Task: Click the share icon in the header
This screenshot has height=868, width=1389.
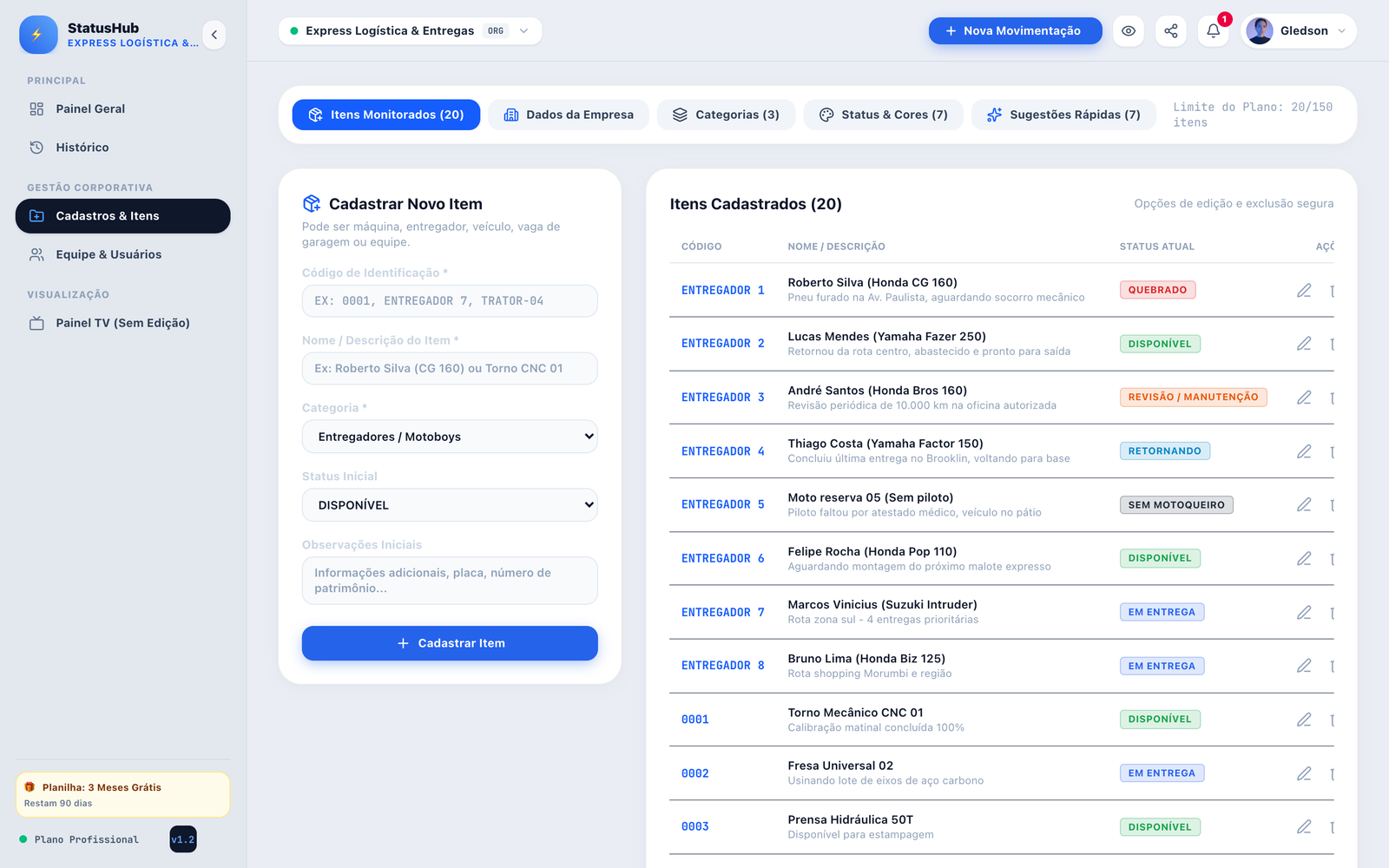Action: click(x=1171, y=30)
